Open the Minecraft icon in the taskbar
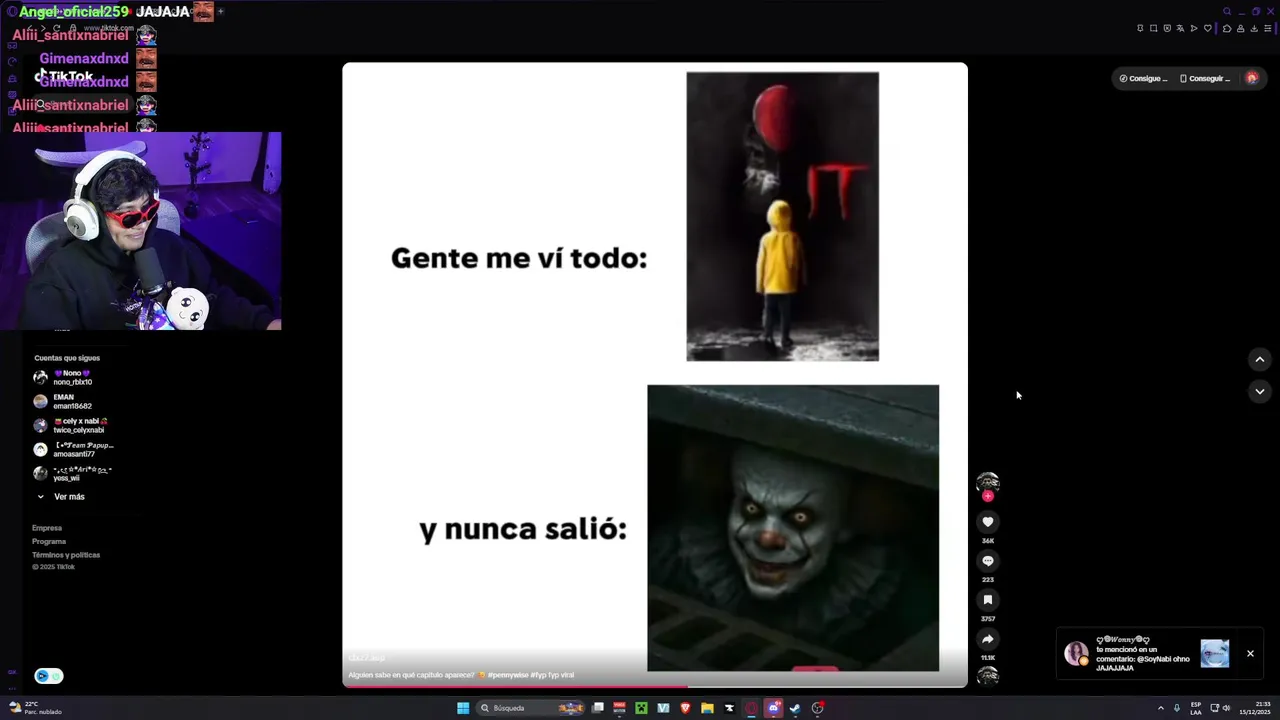This screenshot has width=1280, height=720. pyautogui.click(x=641, y=708)
